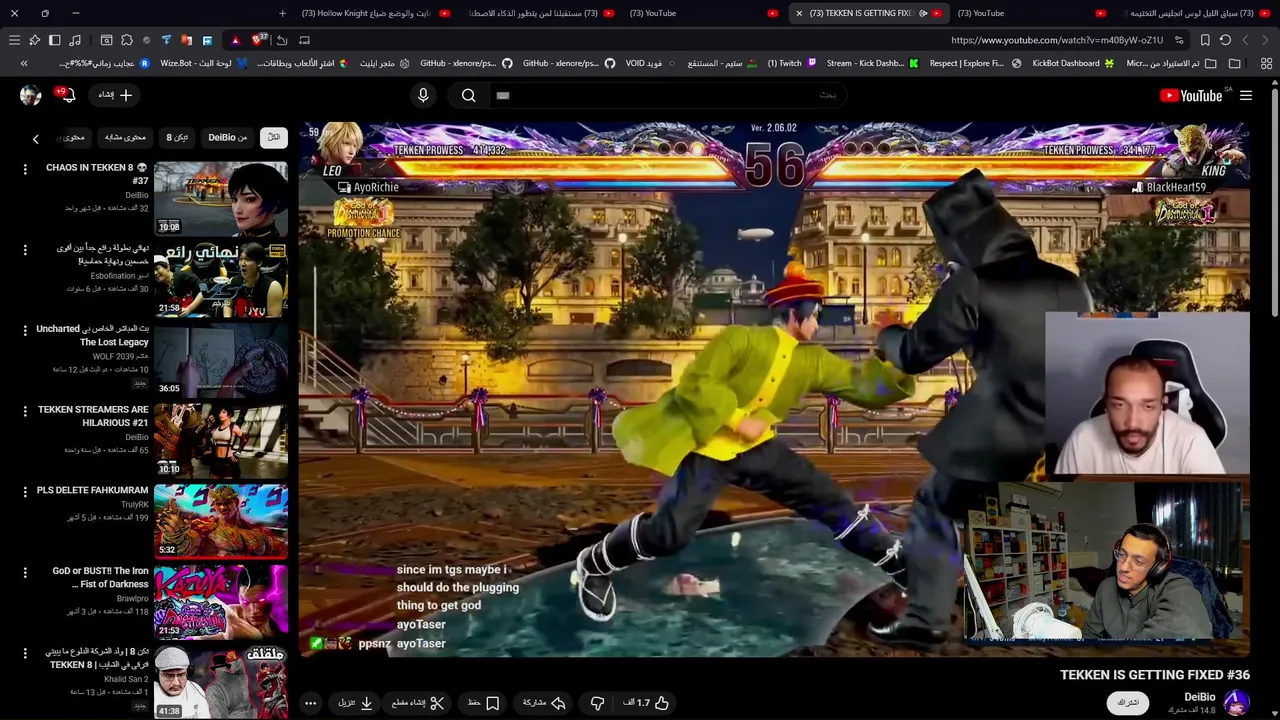
Task: Toggle the browser sidebar panel icon
Action: tap(54, 40)
